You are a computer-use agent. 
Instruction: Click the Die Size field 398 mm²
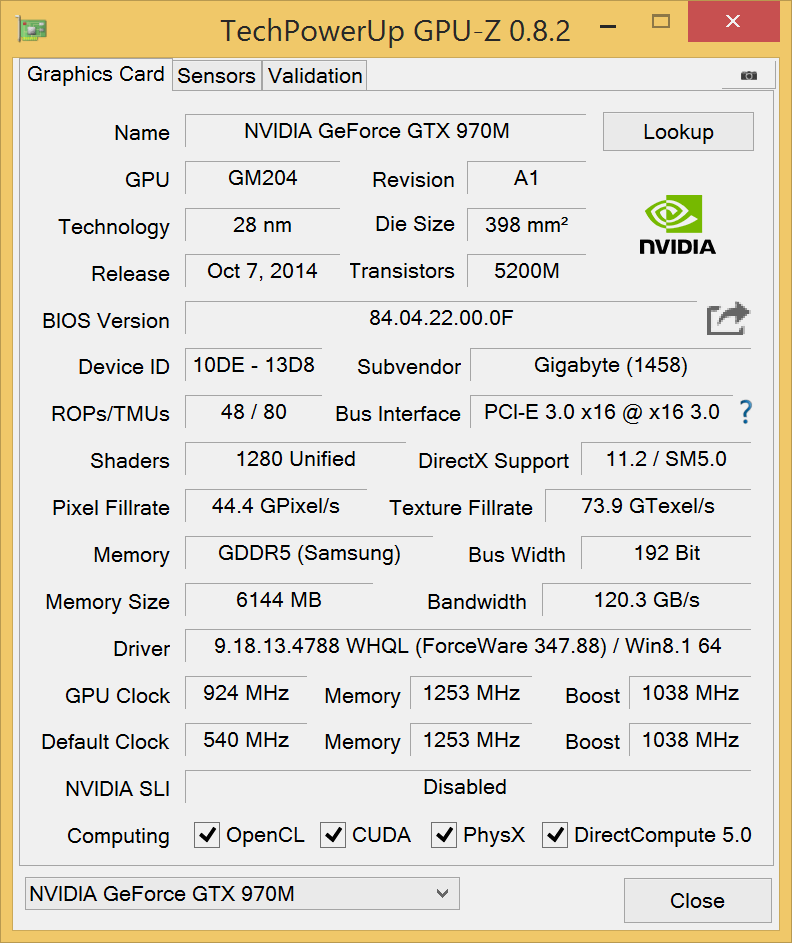click(526, 225)
